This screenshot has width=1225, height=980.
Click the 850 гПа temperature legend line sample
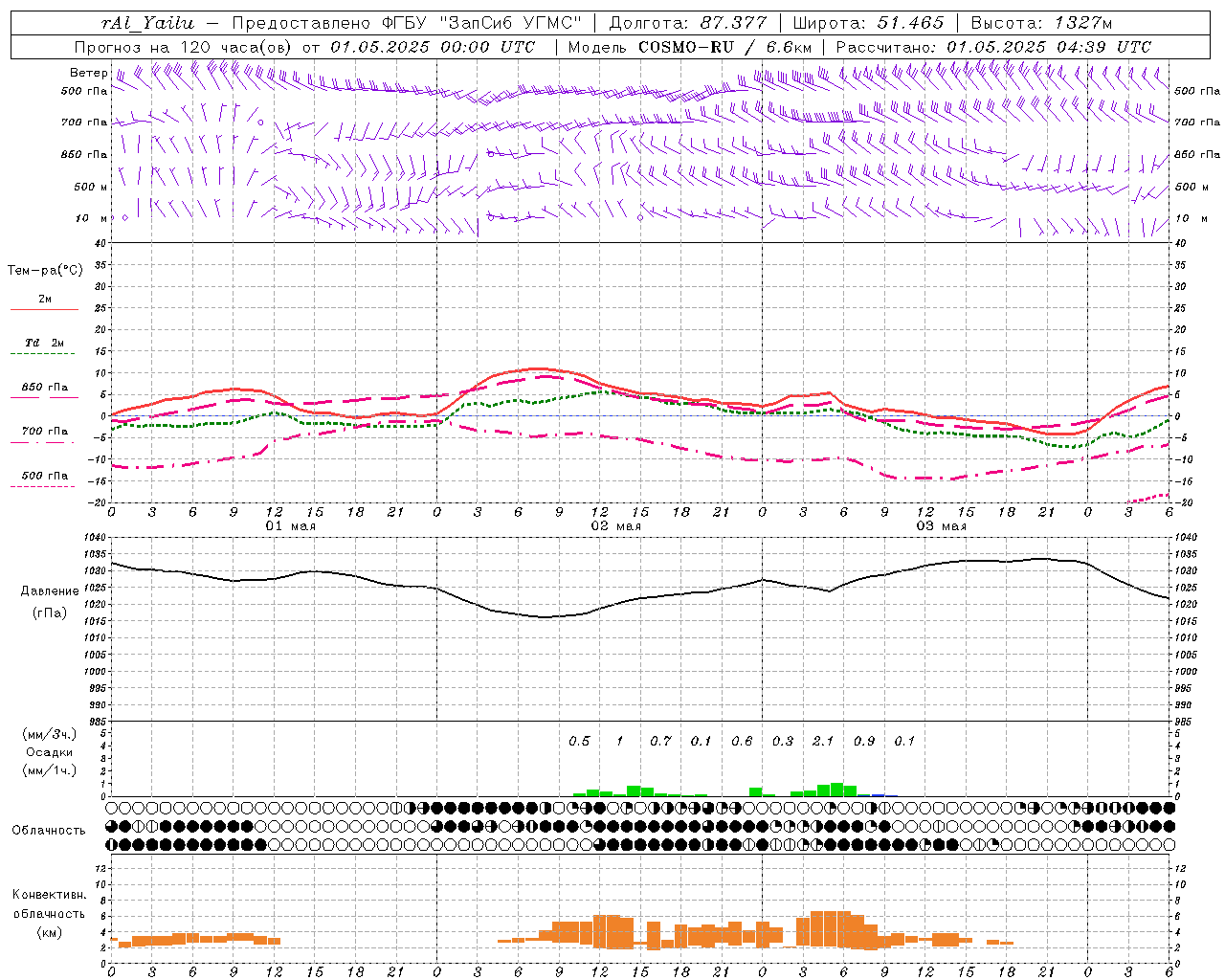(x=44, y=398)
